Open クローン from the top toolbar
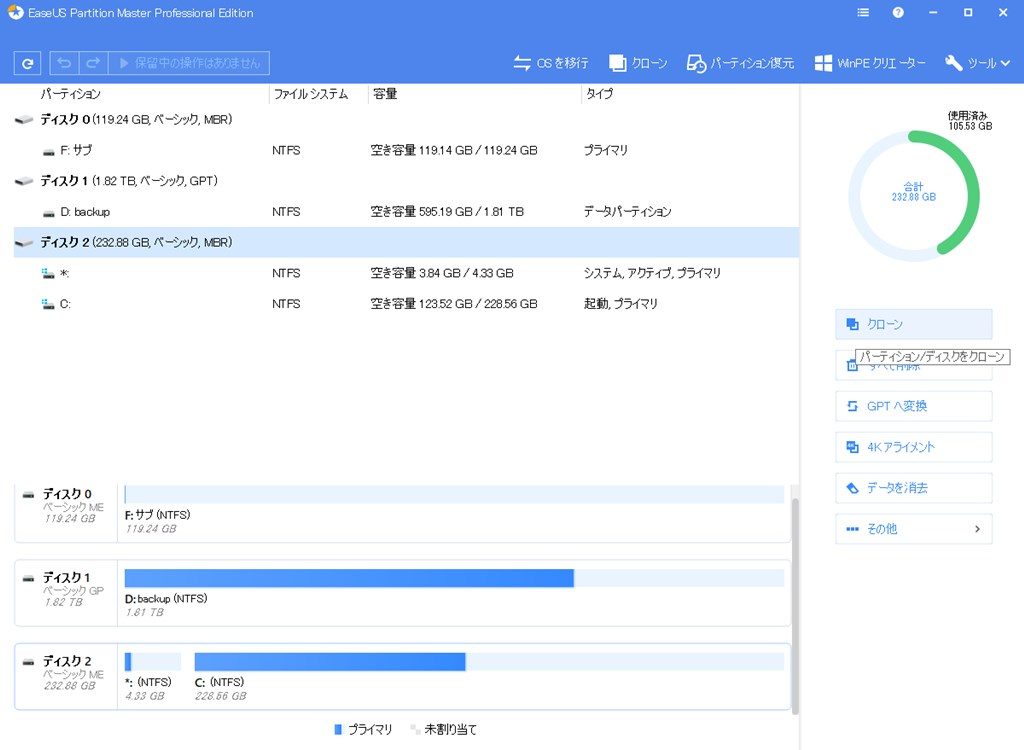1024x750 pixels. (x=638, y=63)
